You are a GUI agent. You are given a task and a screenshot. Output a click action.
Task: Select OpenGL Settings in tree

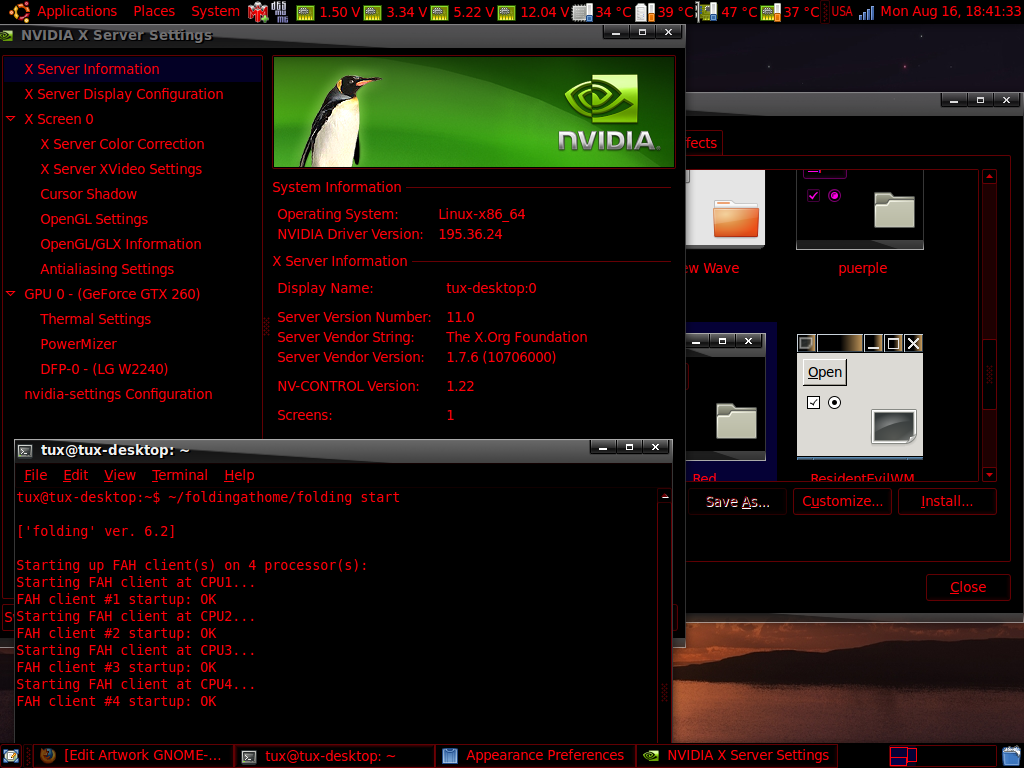(x=94, y=219)
